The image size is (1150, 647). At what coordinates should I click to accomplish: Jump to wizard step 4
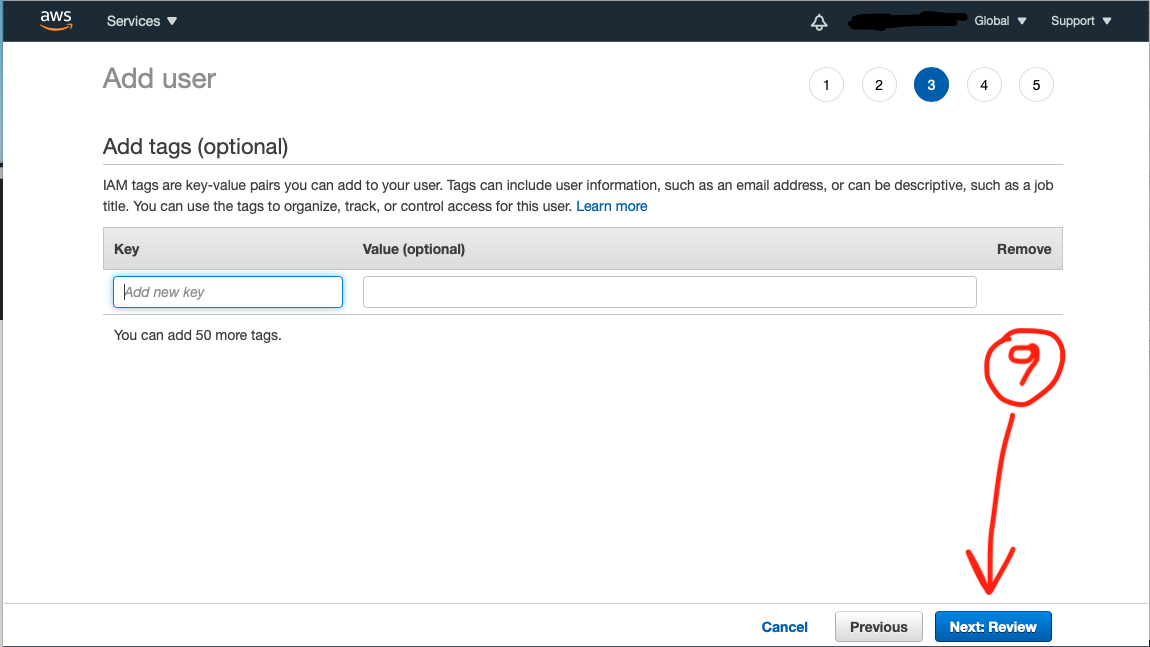[x=984, y=85]
